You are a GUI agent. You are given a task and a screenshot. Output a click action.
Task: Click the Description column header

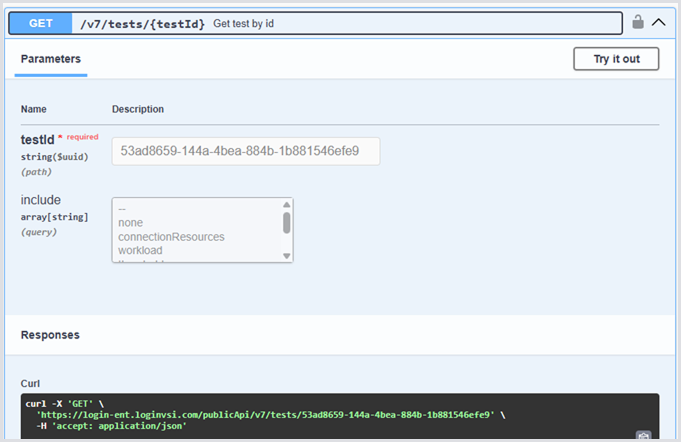click(138, 109)
